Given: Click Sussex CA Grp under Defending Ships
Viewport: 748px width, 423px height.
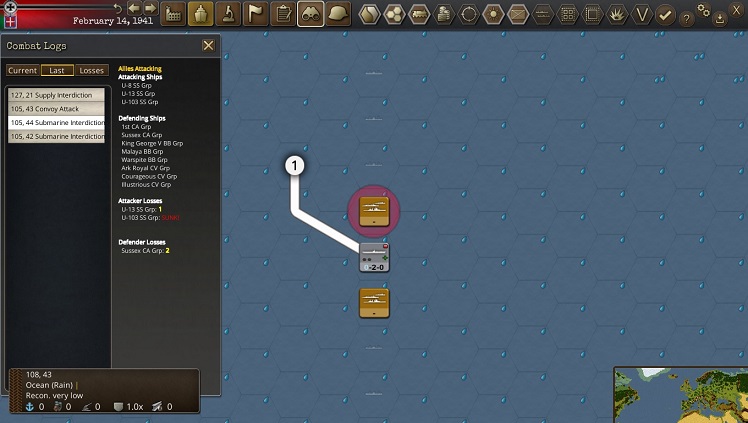Looking at the screenshot, I should pyautogui.click(x=142, y=135).
